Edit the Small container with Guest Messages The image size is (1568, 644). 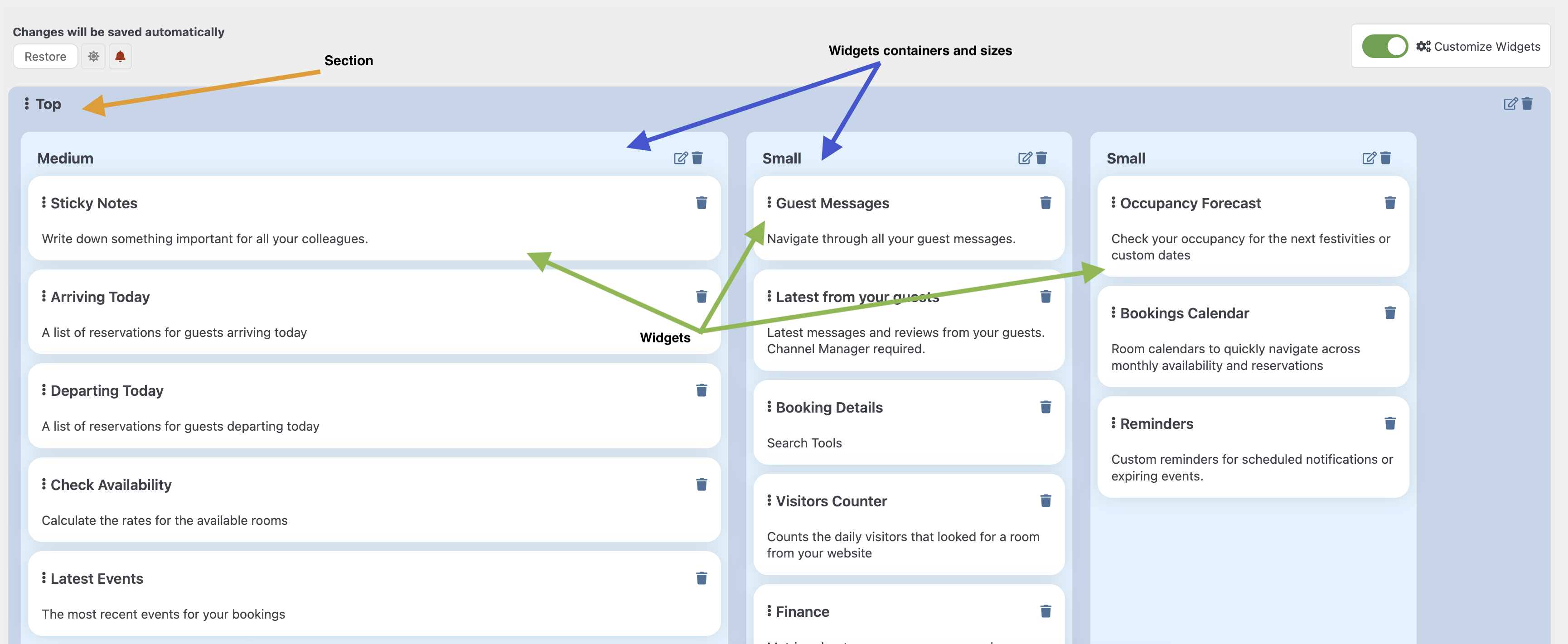(1025, 158)
